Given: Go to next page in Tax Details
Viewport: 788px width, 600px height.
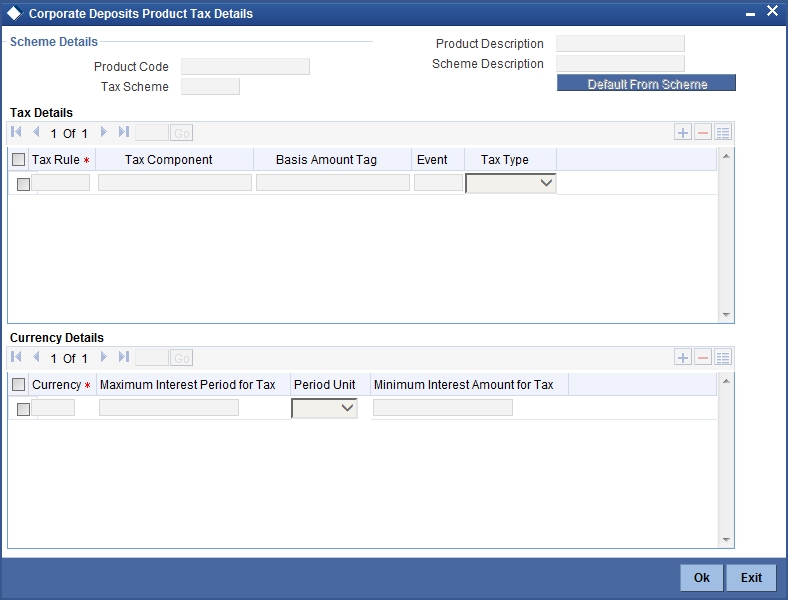Looking at the screenshot, I should click(x=104, y=132).
